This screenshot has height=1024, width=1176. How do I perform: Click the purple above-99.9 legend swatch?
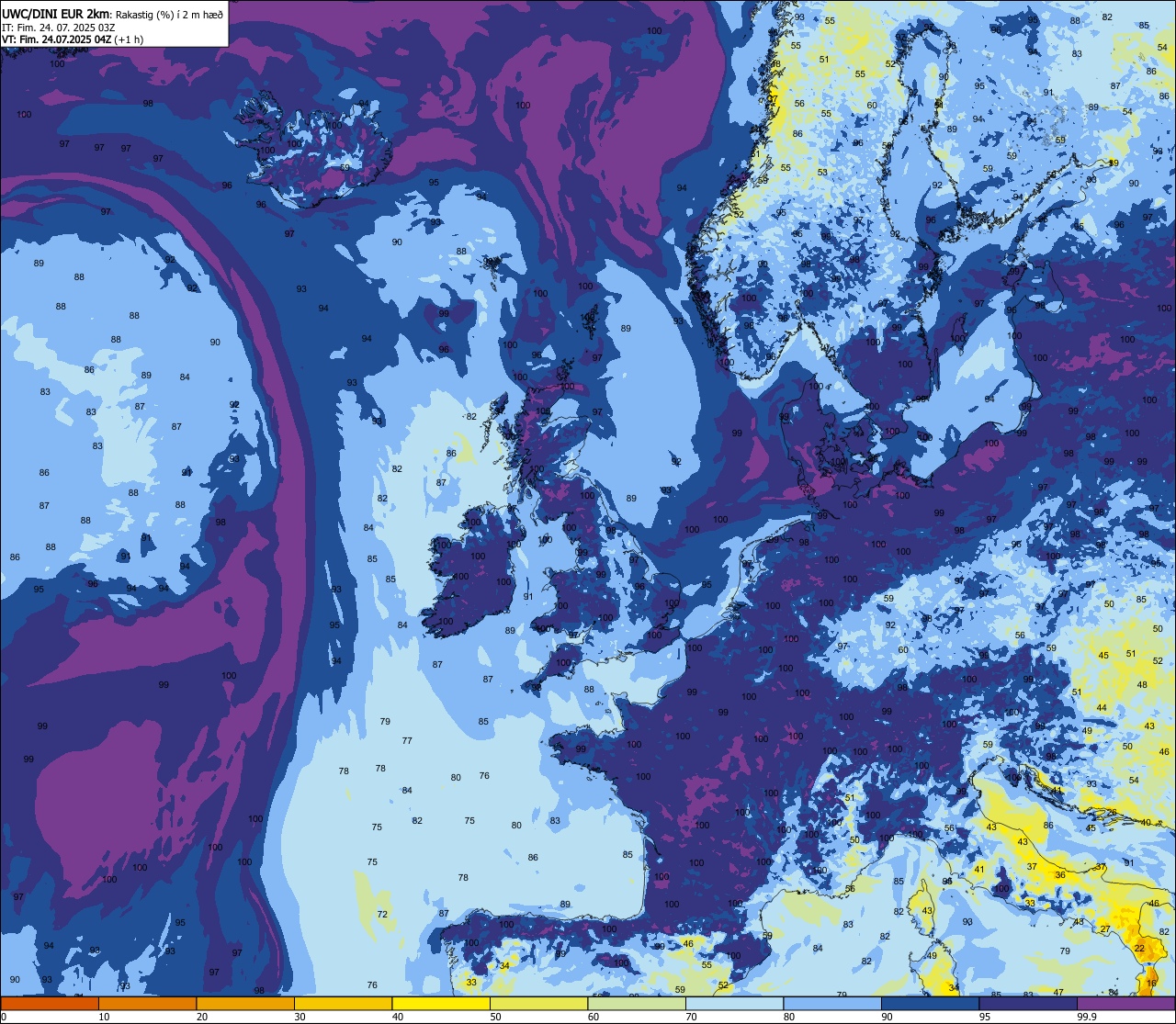1125,1003
